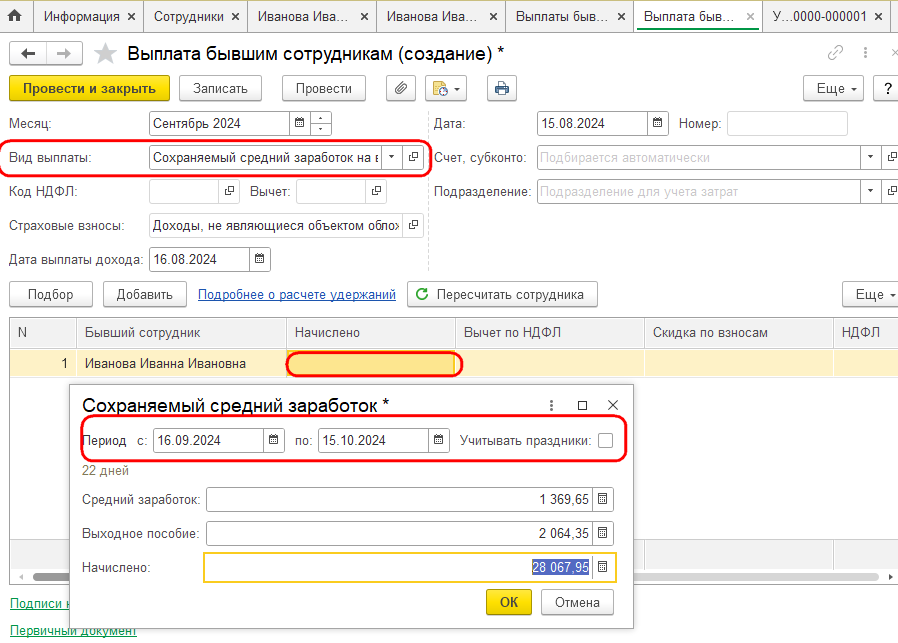This screenshot has width=898, height=643.
Task: Open calendar for the Месяц field
Action: [300, 123]
